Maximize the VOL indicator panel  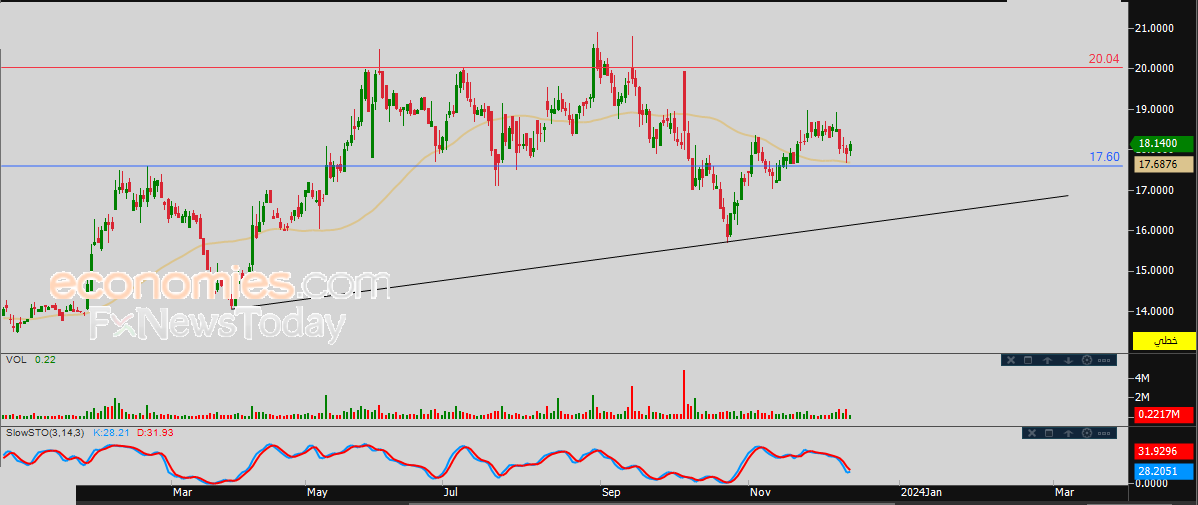coord(1028,360)
